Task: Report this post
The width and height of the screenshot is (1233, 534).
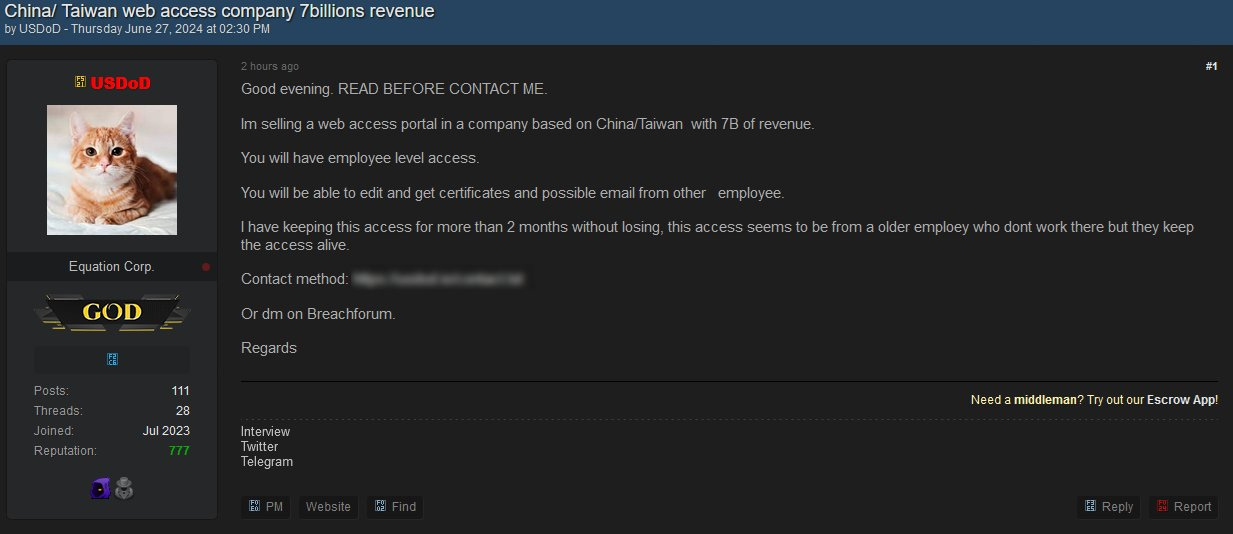Action: [x=1183, y=507]
